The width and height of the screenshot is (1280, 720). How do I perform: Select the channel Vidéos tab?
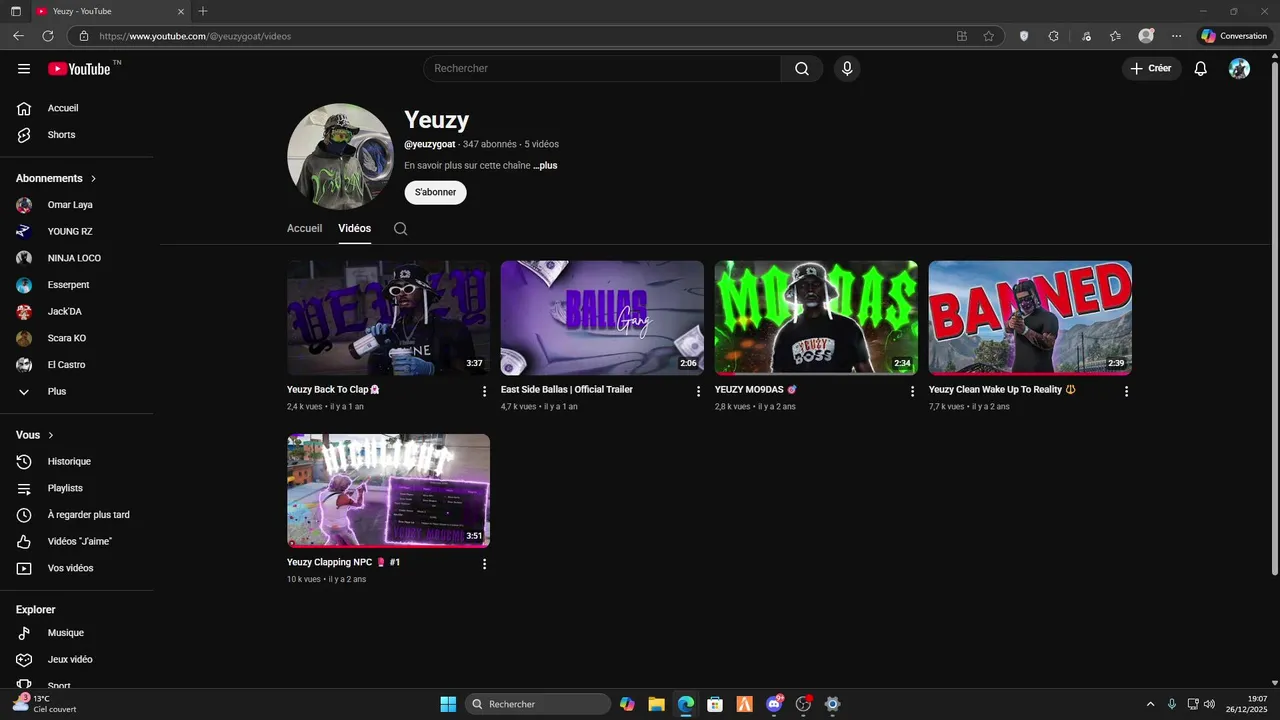tap(354, 228)
